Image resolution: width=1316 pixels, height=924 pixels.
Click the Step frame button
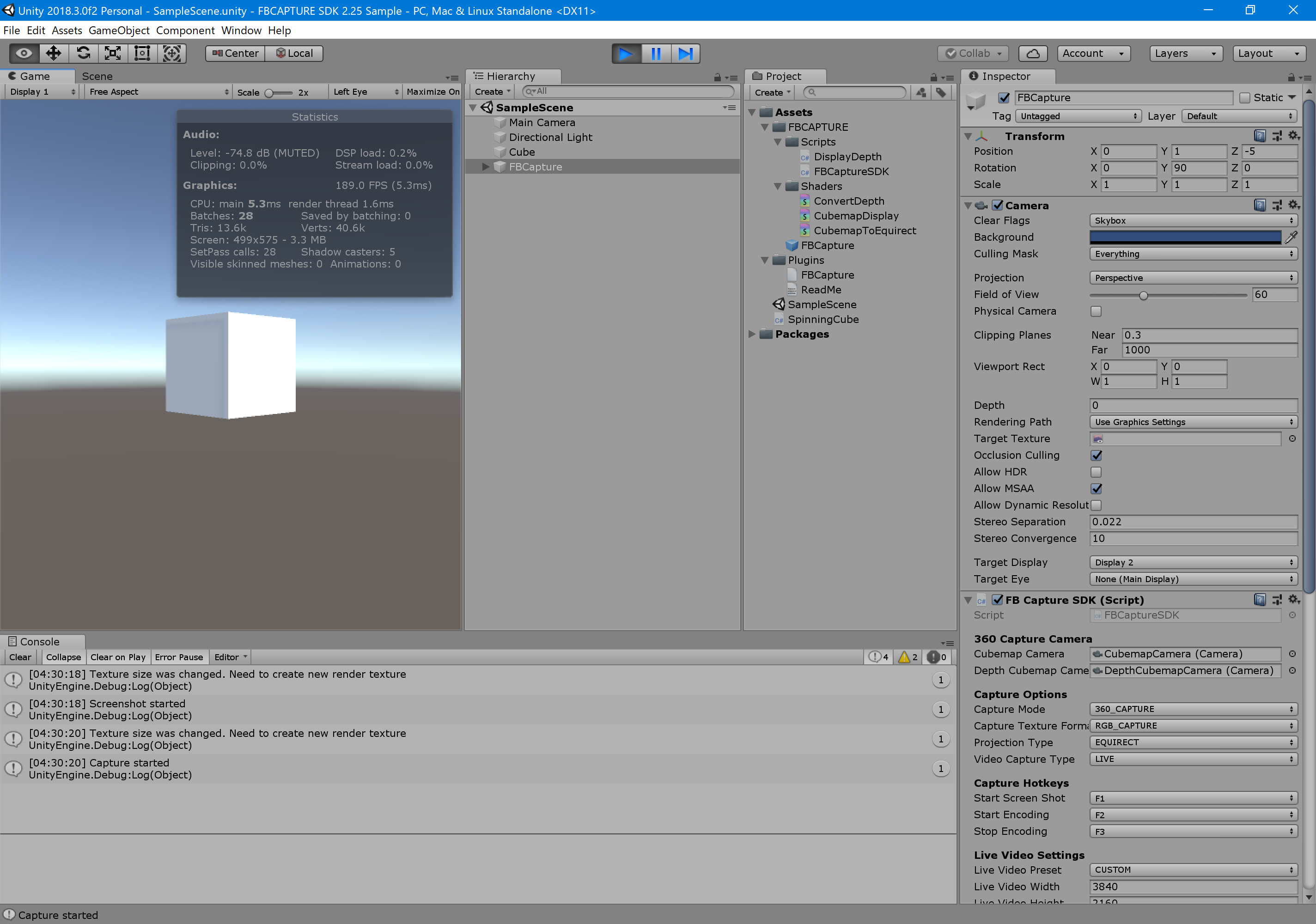685,53
